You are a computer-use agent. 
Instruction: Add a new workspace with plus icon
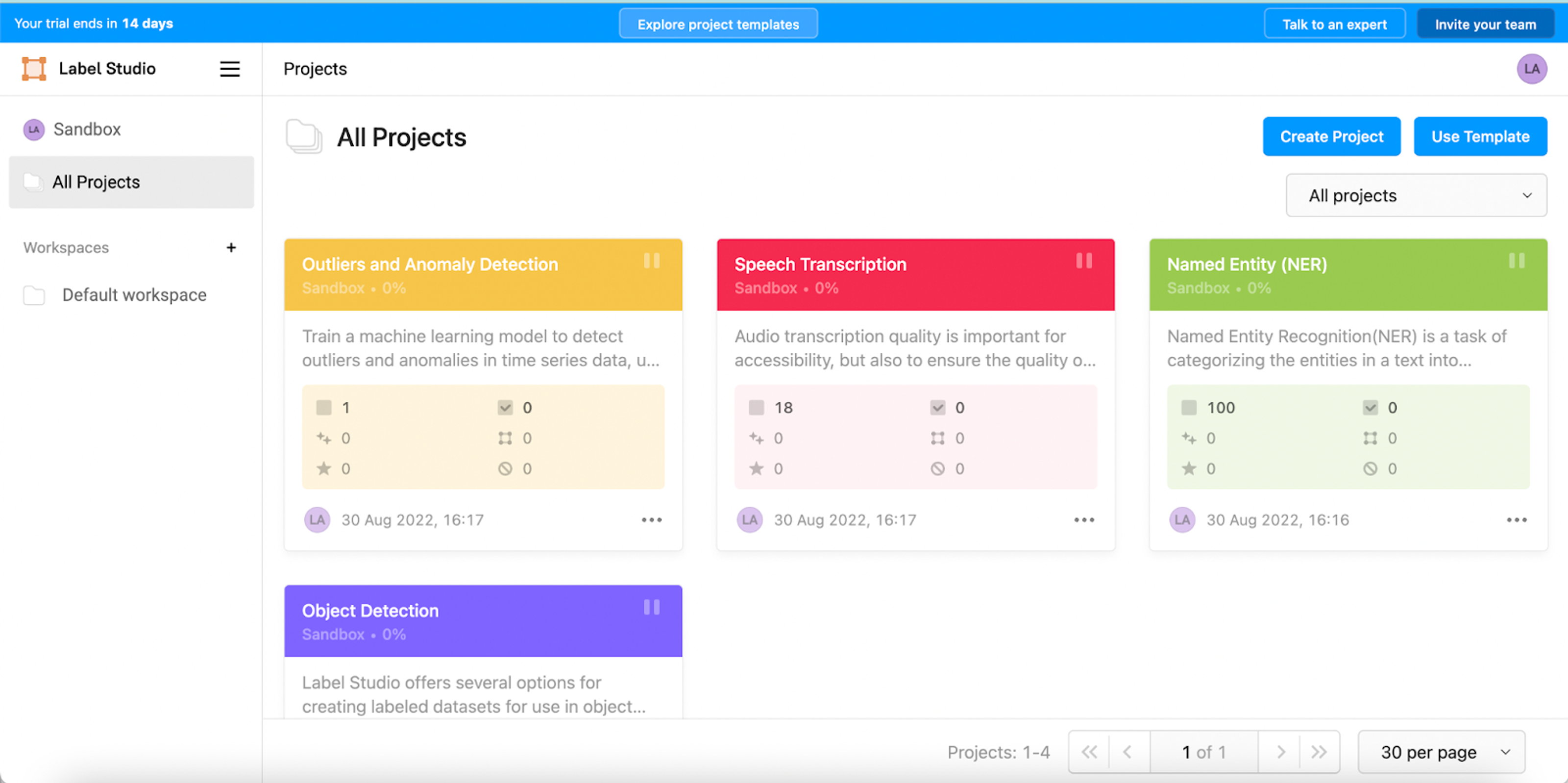(x=231, y=248)
